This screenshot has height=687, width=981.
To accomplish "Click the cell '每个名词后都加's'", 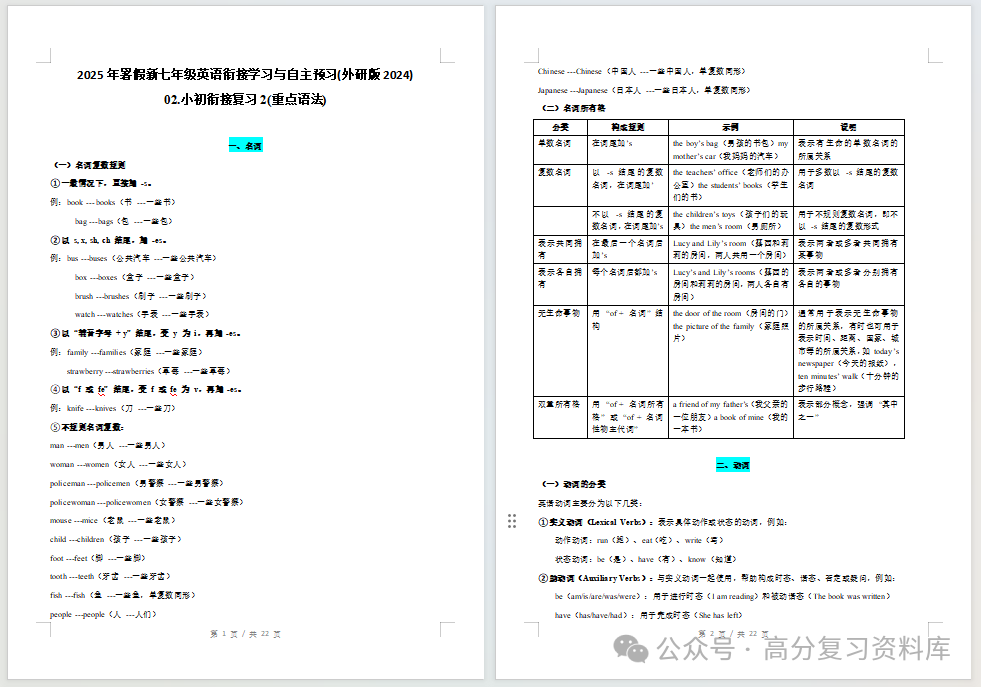I will click(628, 284).
